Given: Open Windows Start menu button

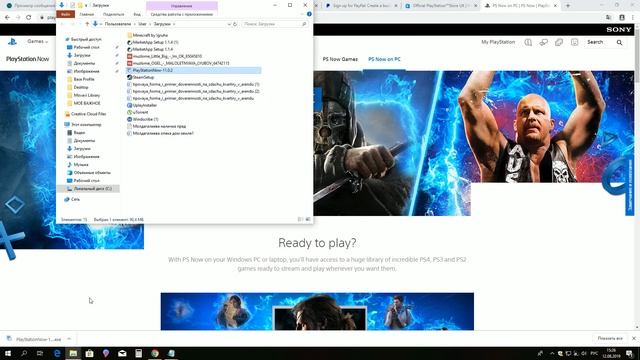Looking at the screenshot, I should 8,353.
